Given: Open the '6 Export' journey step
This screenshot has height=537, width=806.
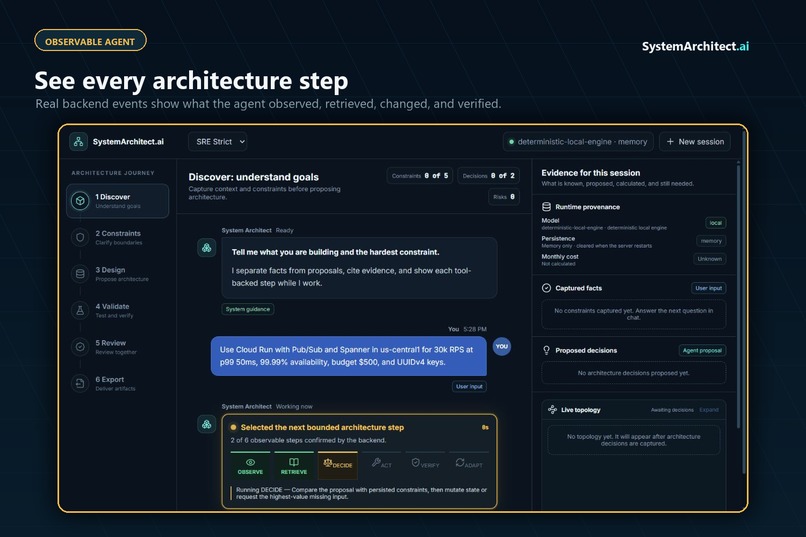Looking at the screenshot, I should tap(118, 383).
